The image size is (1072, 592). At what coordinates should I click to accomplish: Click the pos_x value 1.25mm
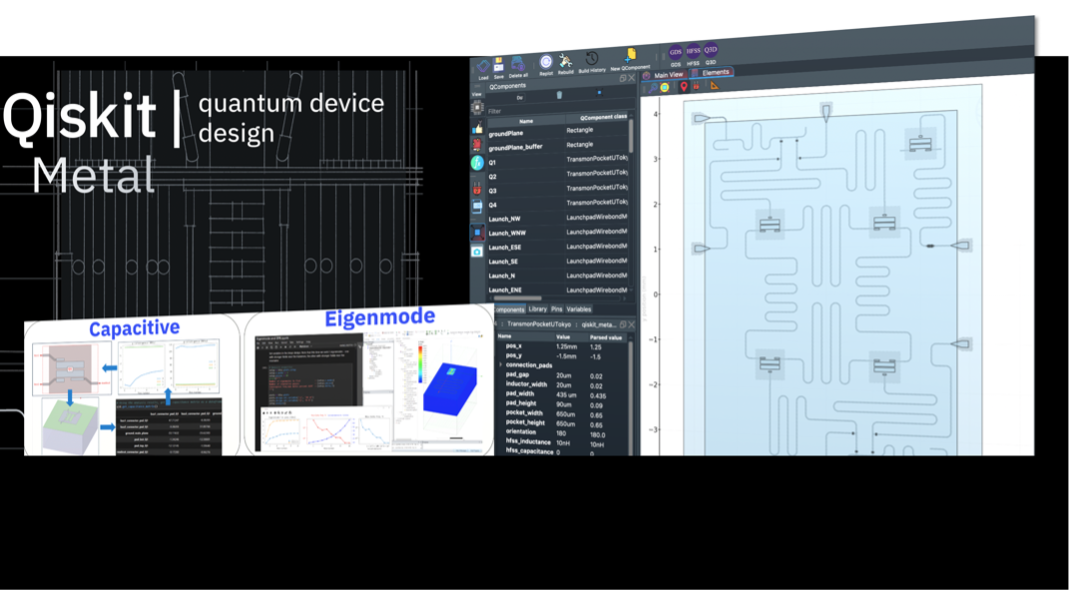[x=567, y=347]
